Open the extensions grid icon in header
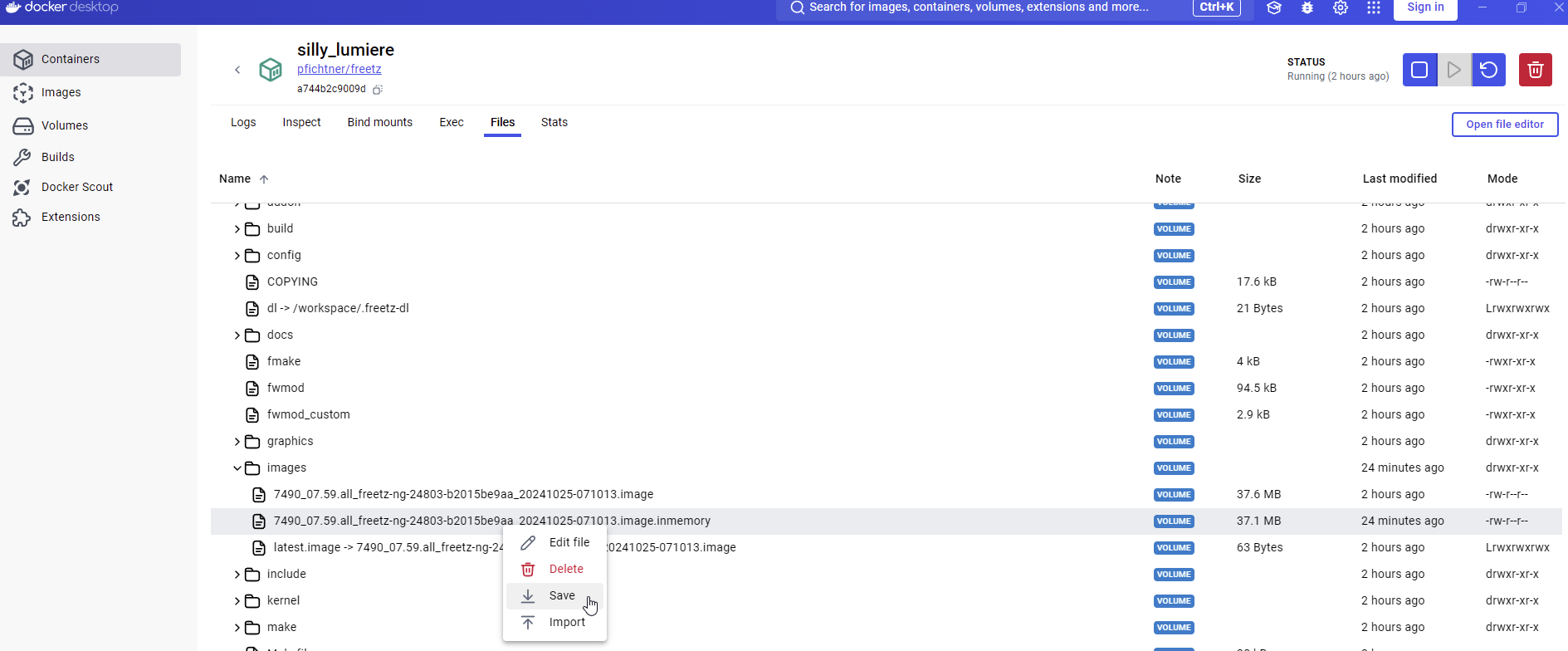The image size is (1568, 651). (x=1374, y=8)
